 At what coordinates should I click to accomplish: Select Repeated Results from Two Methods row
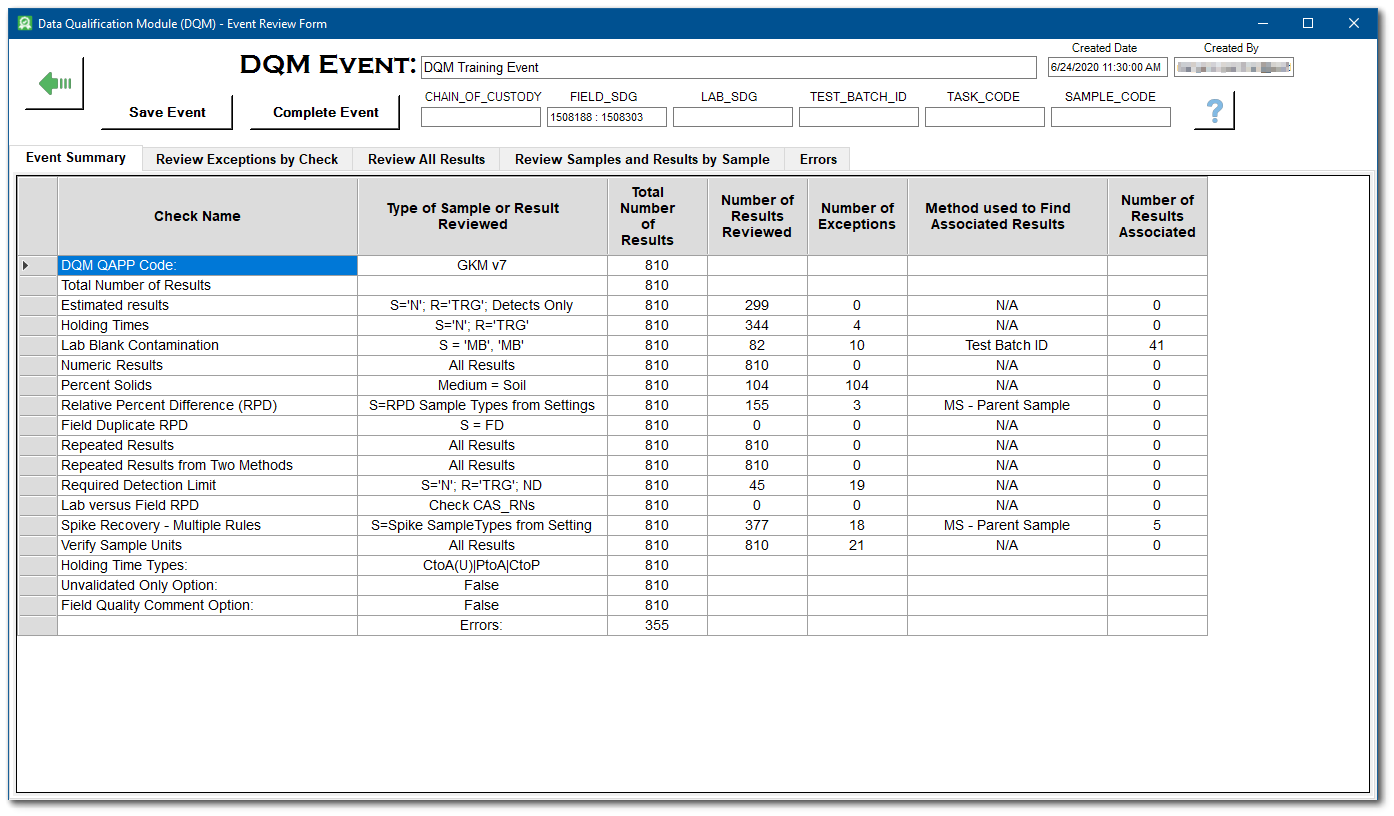point(612,465)
